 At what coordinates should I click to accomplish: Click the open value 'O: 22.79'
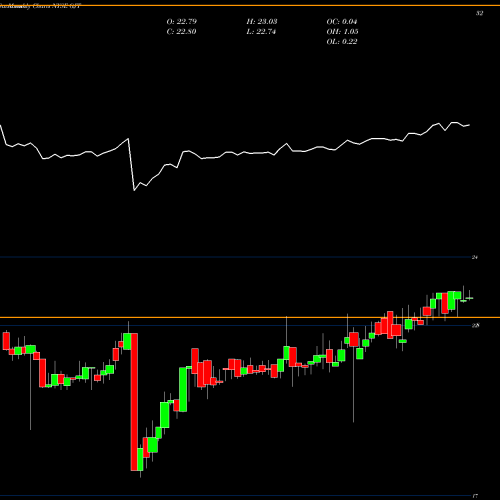[182, 22]
